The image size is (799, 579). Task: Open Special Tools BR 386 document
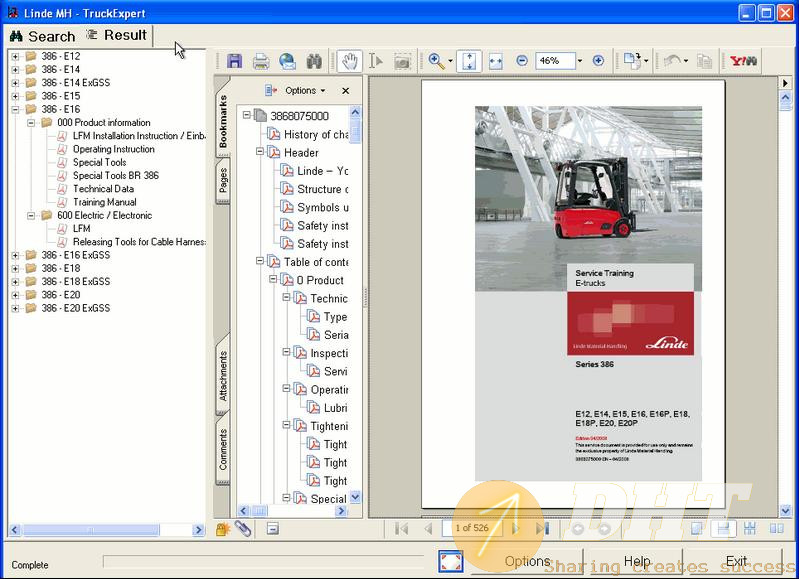click(x=116, y=176)
